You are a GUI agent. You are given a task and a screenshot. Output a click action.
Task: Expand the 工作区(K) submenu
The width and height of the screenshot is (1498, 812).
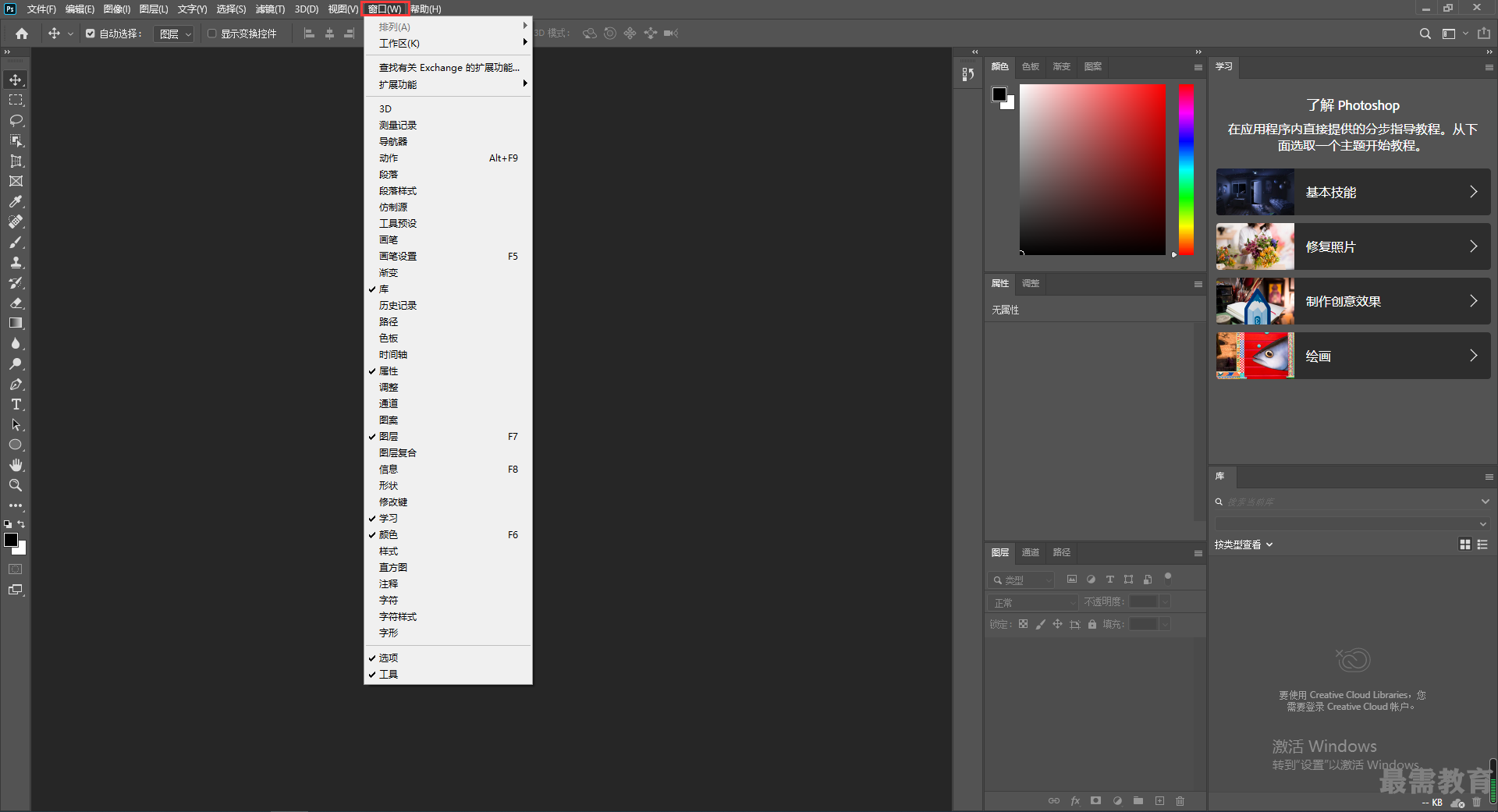448,44
